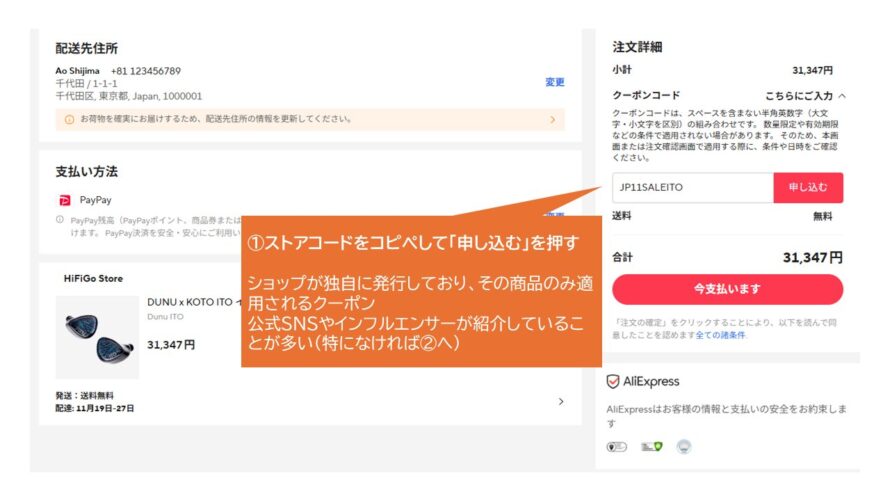Click the 合計 total amount 31,347円

tap(813, 258)
